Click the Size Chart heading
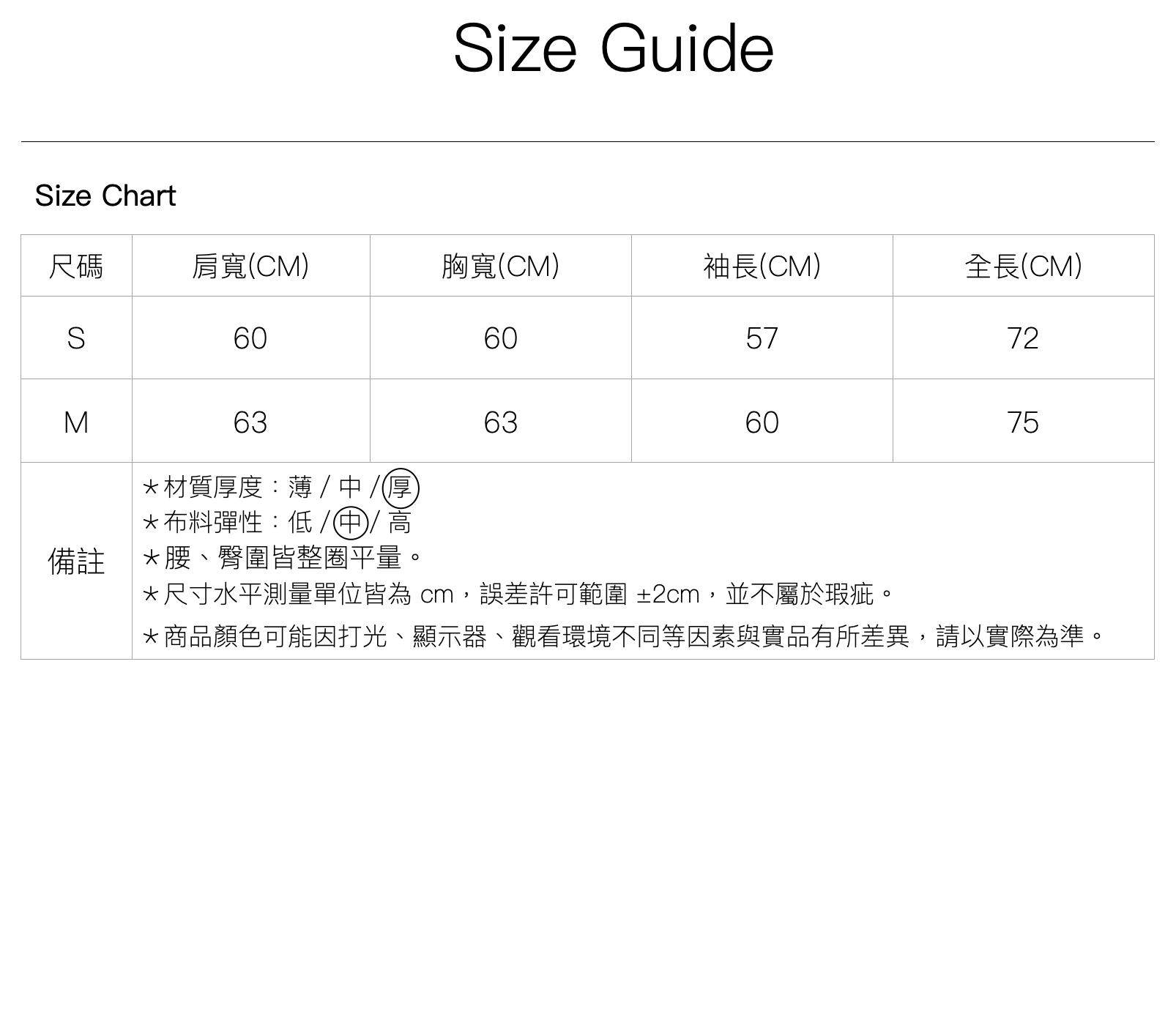The height and width of the screenshot is (1025, 1176). (x=105, y=196)
